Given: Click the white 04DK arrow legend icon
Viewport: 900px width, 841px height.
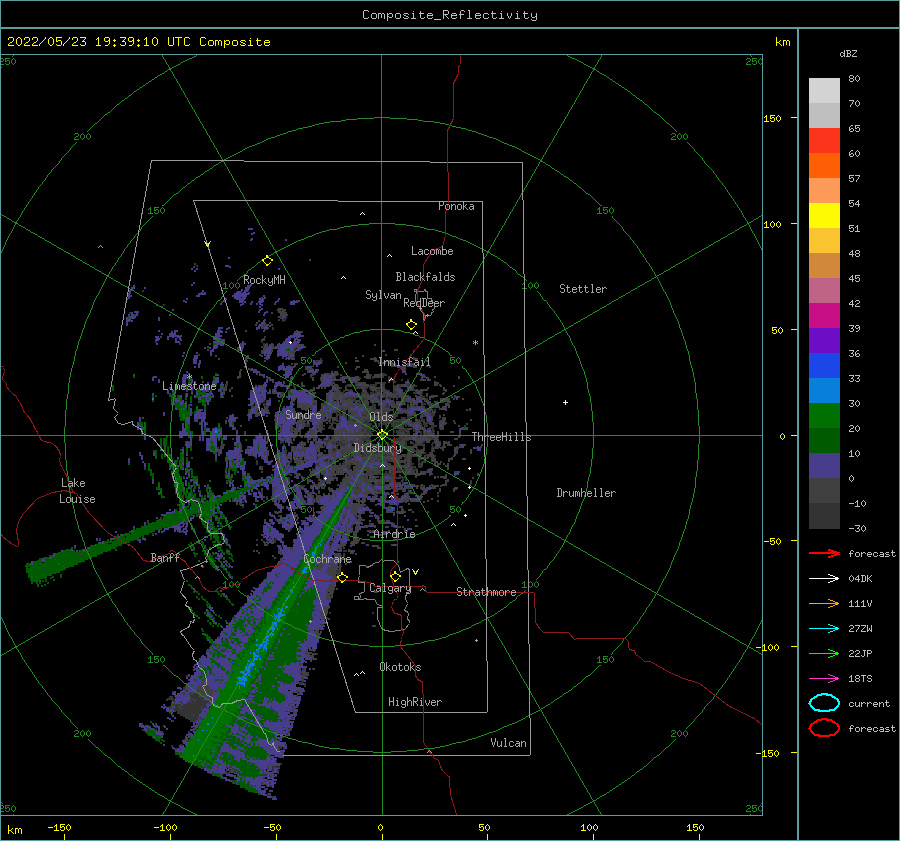Looking at the screenshot, I should [x=824, y=578].
